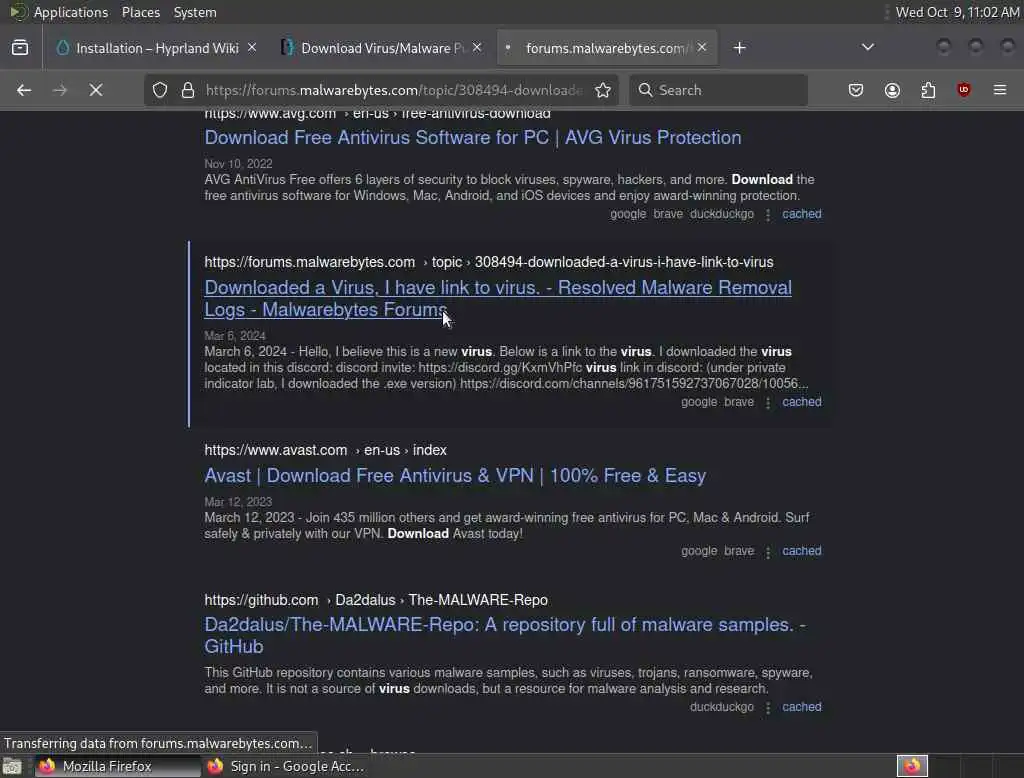Open Avast Download Free Antivirus result

click(455, 476)
